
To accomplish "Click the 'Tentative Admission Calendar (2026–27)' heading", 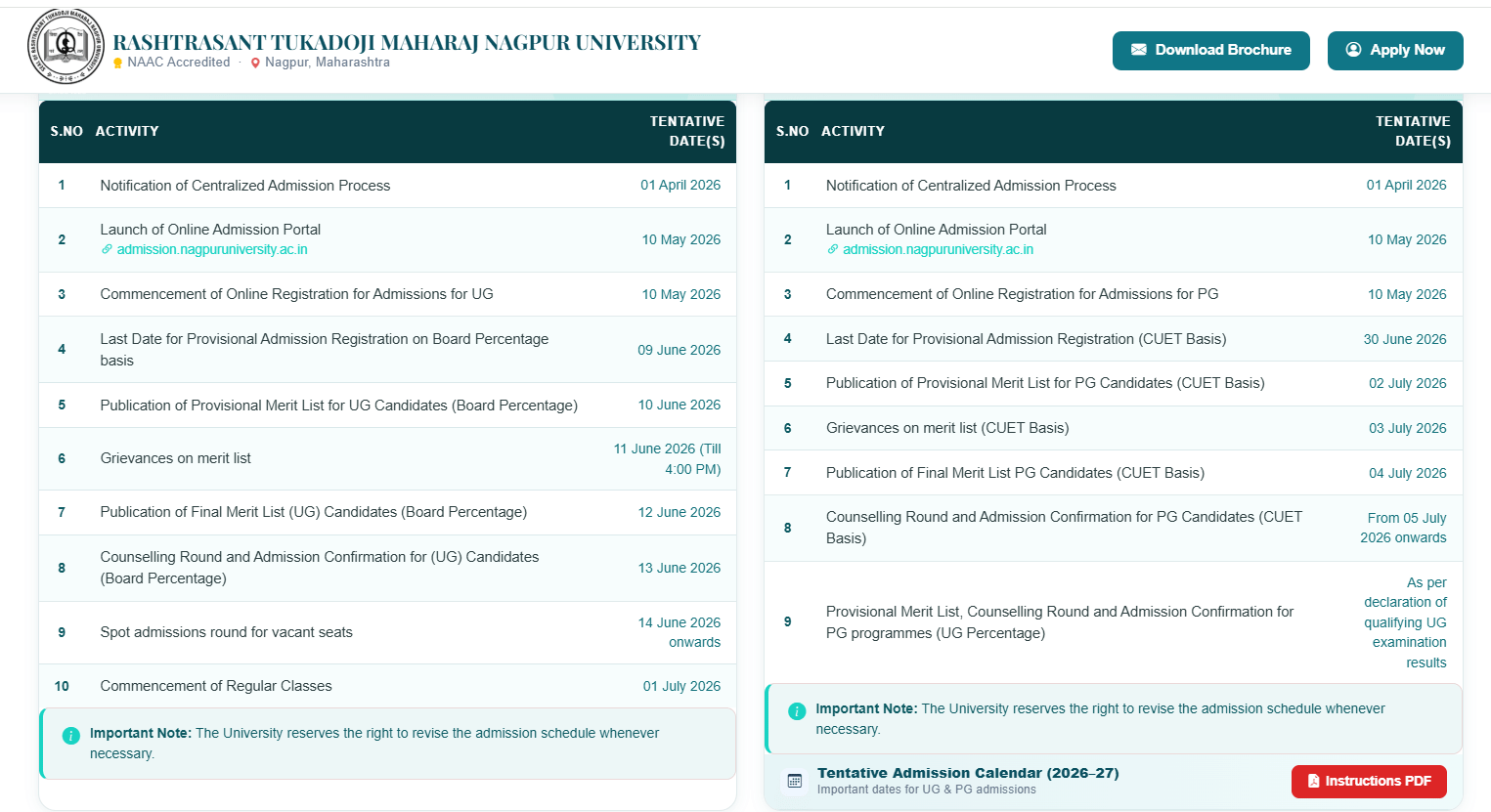I will 968,773.
